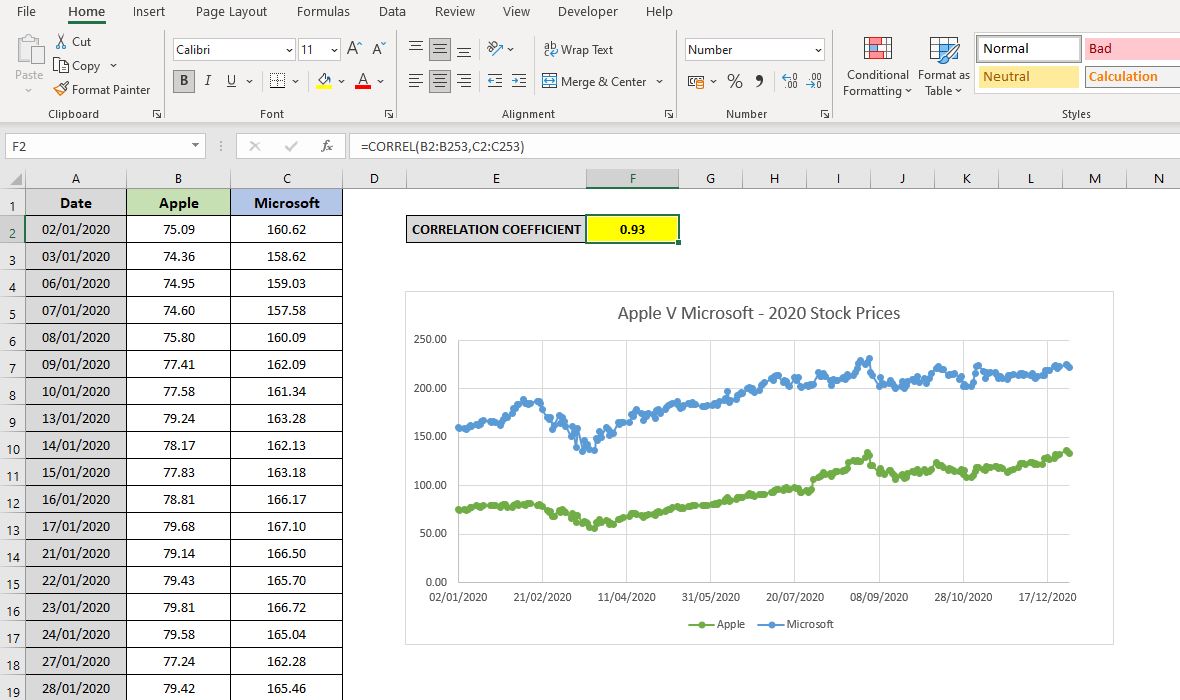
Task: Toggle Merge & Center on selected cells
Action: (x=597, y=81)
